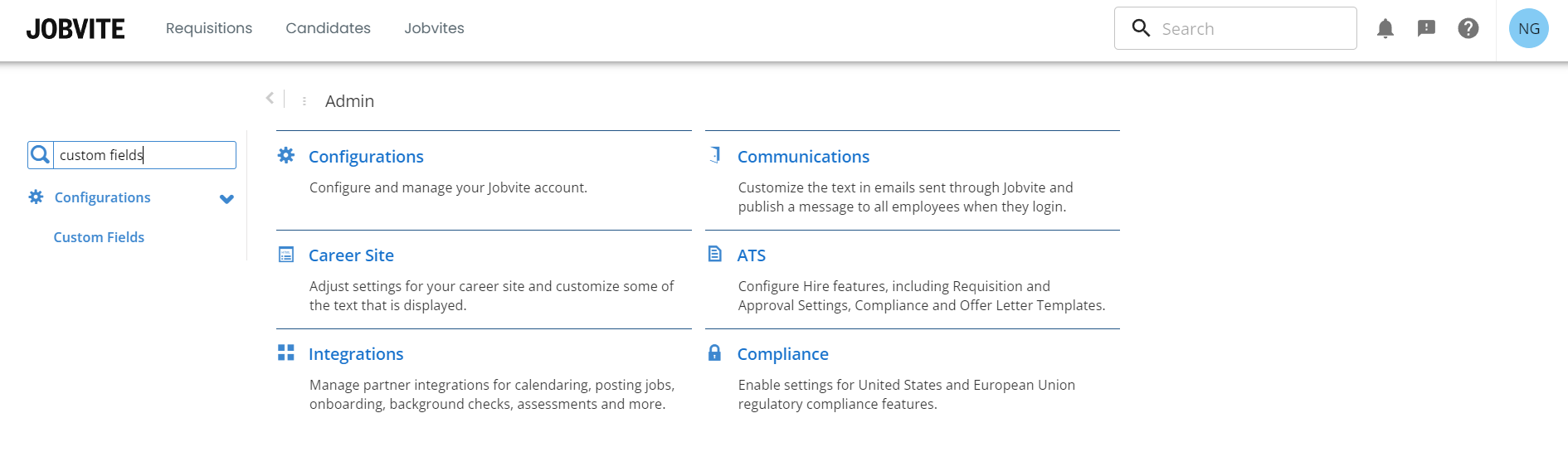1568x452 pixels.
Task: Open the Requisitions menu
Action: tap(209, 28)
